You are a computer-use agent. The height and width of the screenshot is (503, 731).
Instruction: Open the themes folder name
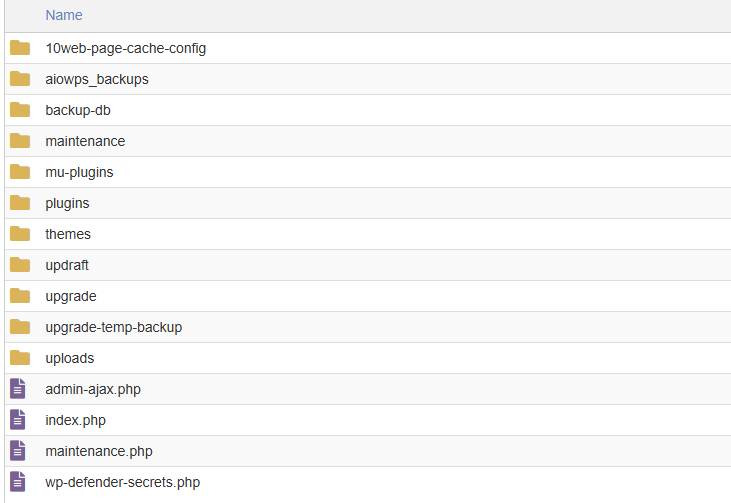point(68,234)
